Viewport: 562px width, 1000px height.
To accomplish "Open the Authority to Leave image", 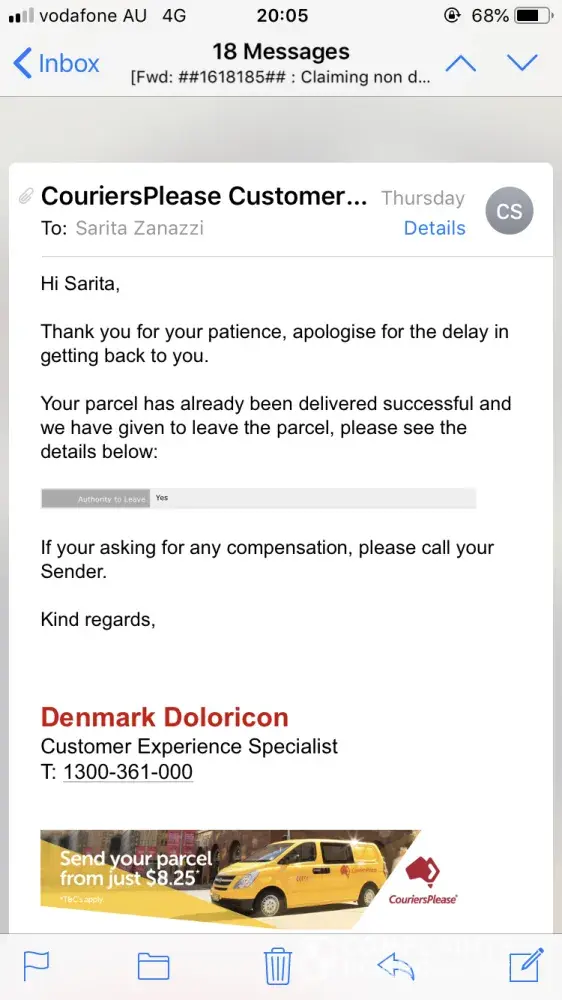I will pos(258,498).
